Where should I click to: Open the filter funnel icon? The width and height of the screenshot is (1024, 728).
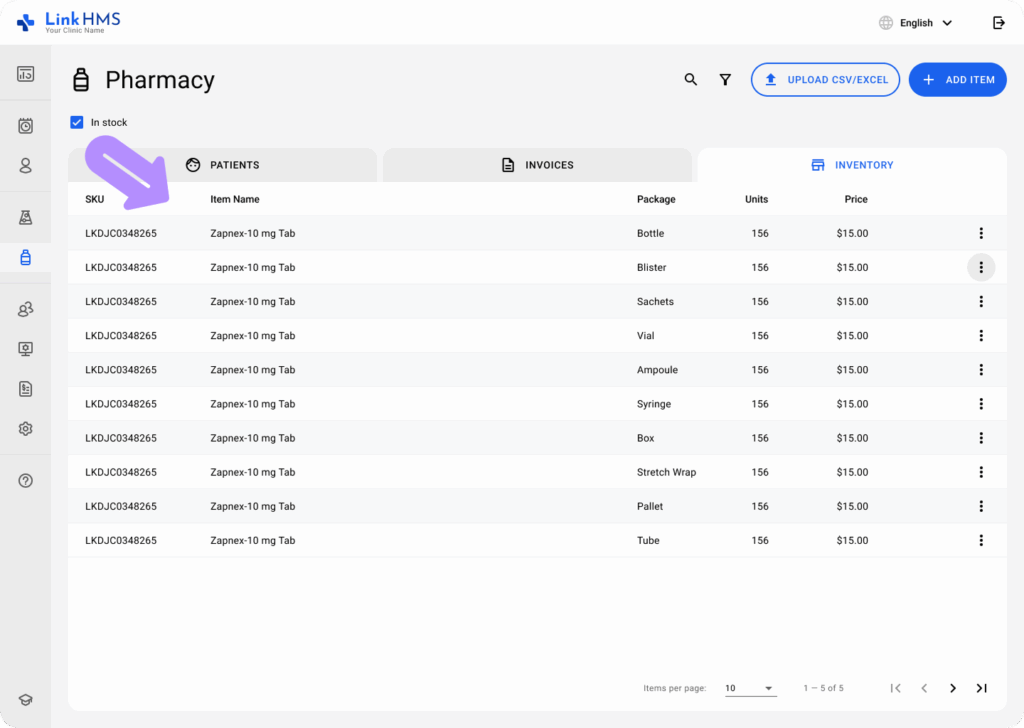point(725,80)
